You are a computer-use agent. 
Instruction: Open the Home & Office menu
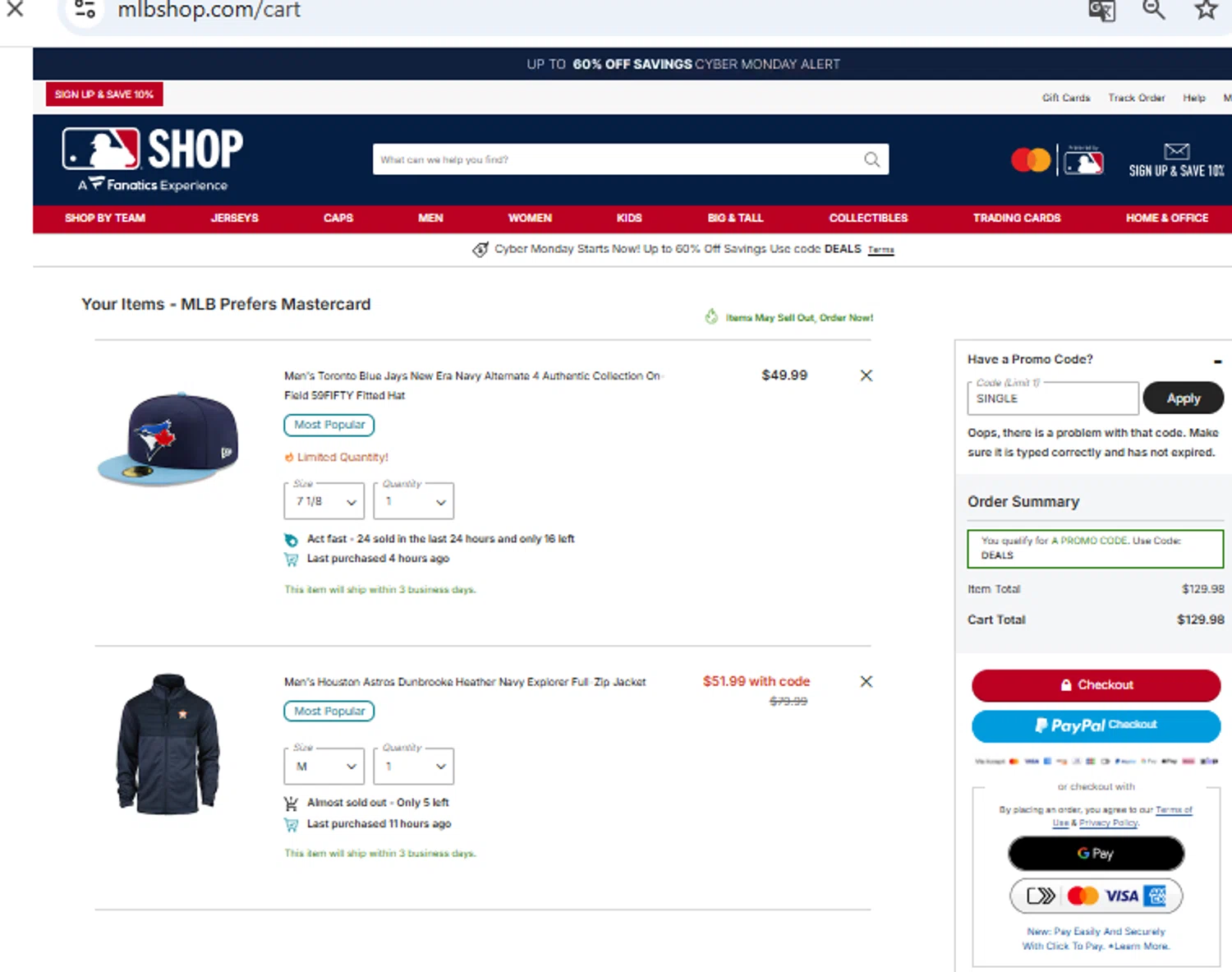pos(1166,218)
